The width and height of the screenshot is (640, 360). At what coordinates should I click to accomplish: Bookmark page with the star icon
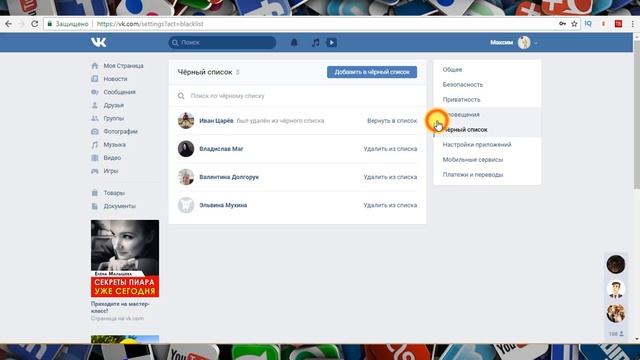click(x=574, y=24)
